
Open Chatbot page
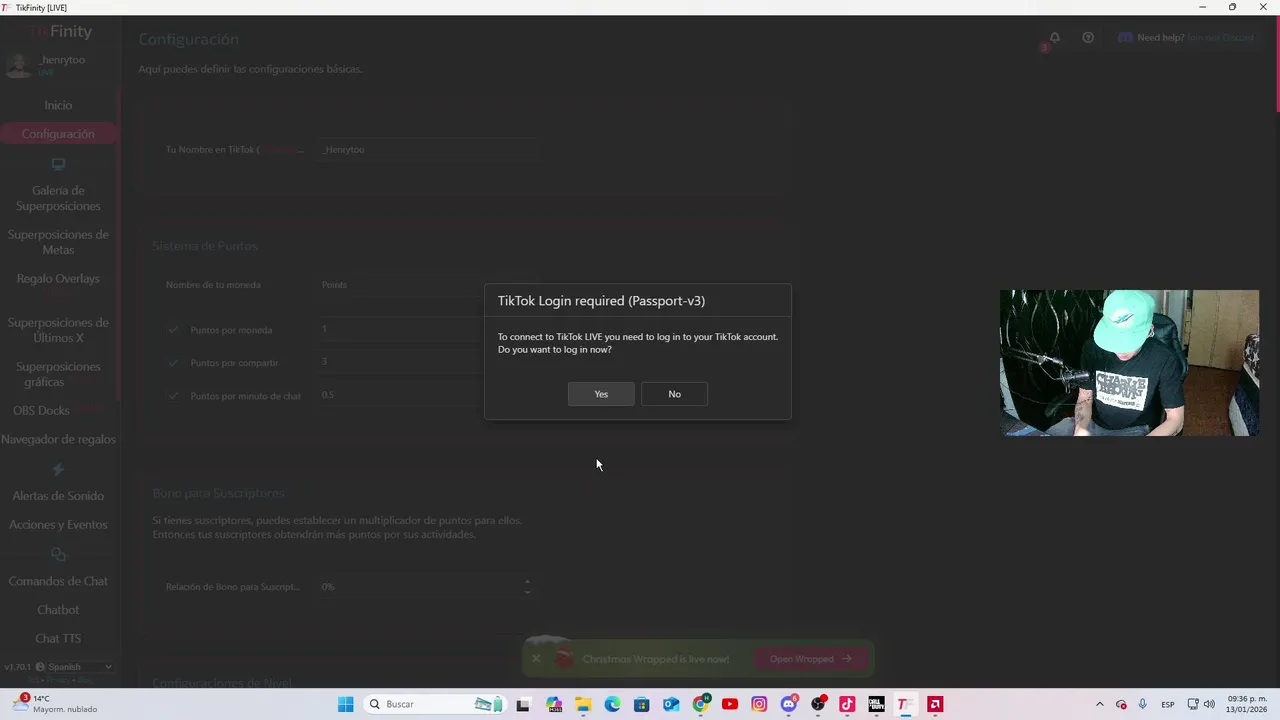58,610
